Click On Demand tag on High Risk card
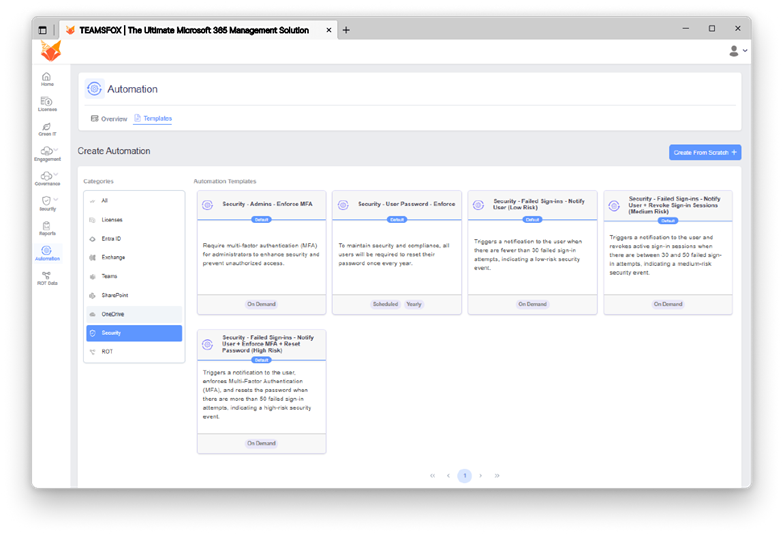Image resolution: width=783 pixels, height=535 pixels. tap(261, 444)
